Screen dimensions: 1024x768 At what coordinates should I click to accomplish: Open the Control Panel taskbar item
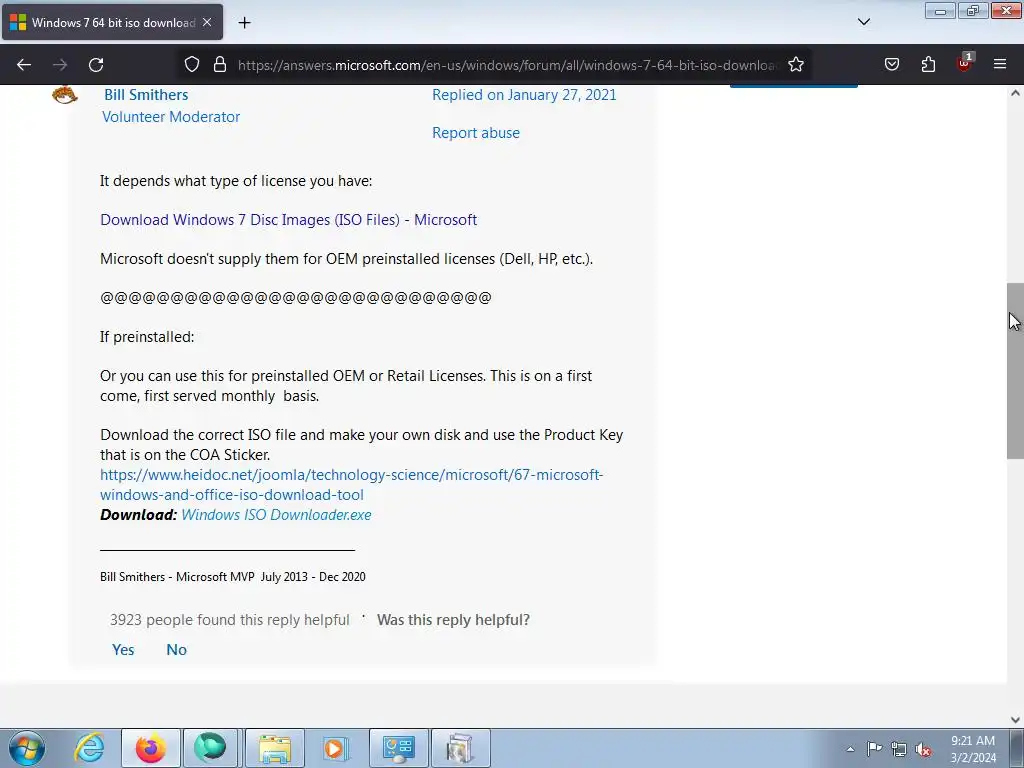coord(398,748)
